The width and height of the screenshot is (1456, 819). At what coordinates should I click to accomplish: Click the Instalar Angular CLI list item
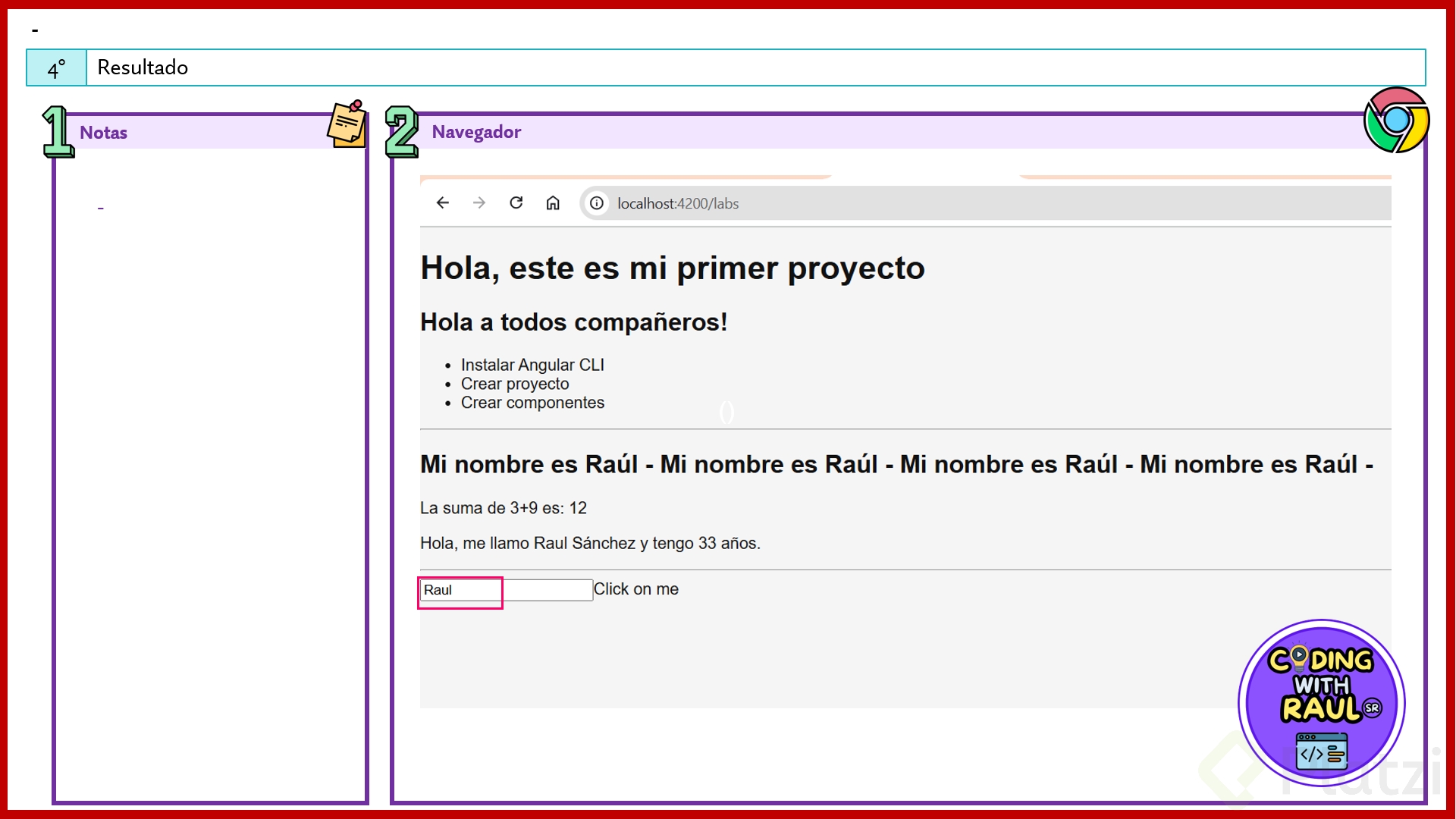tap(532, 365)
